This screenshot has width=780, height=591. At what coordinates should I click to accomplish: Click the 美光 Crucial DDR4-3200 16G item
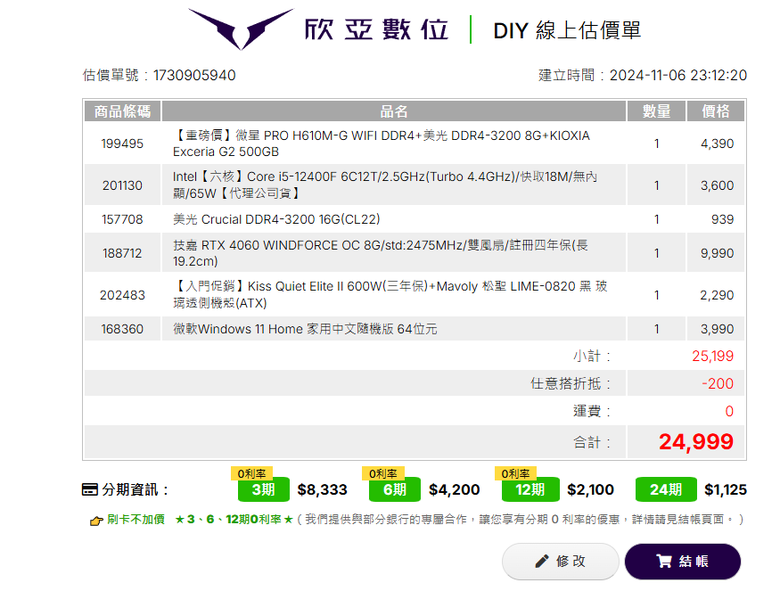point(277,219)
